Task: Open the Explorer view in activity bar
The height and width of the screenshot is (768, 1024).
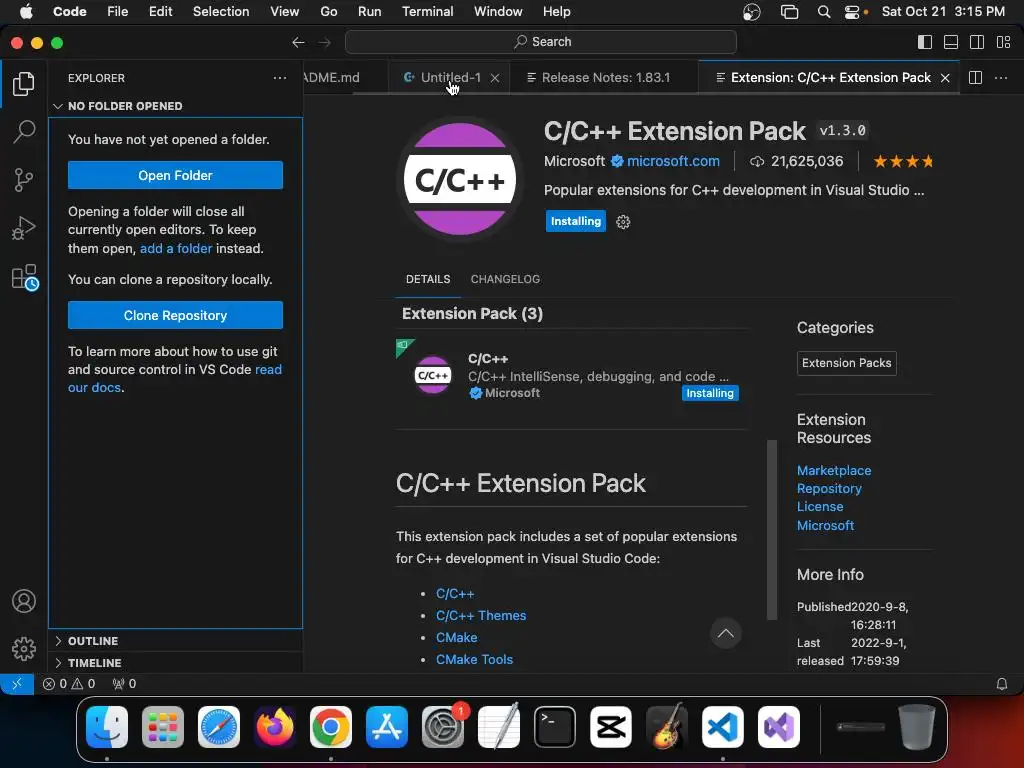Action: coord(24,84)
